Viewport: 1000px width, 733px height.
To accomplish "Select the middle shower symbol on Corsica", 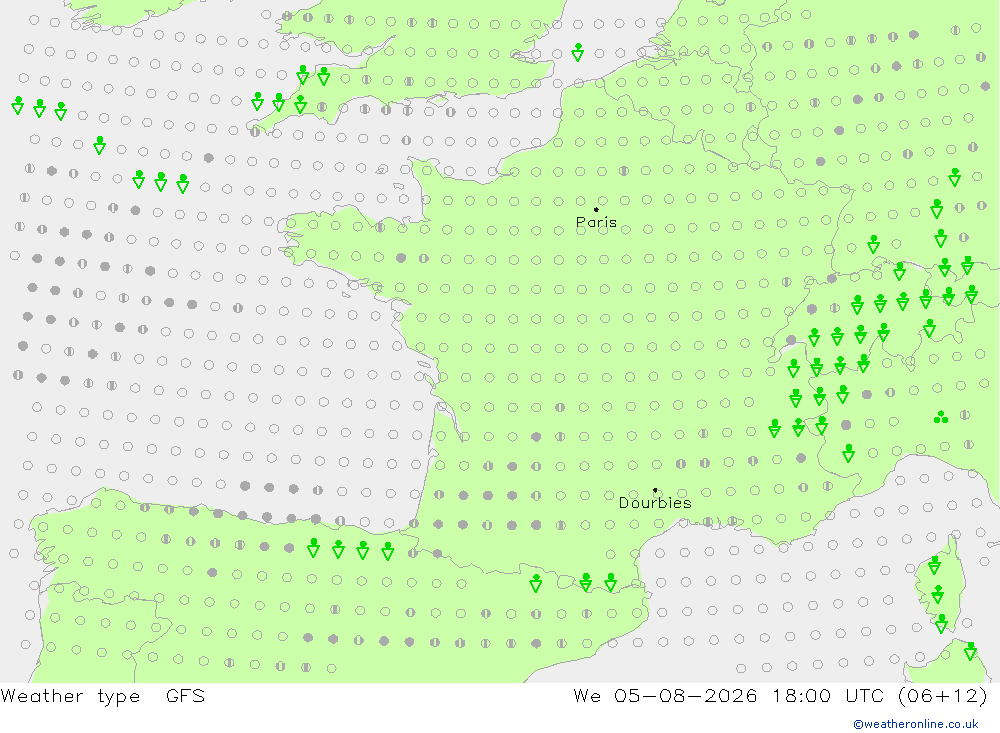I will pyautogui.click(x=938, y=595).
